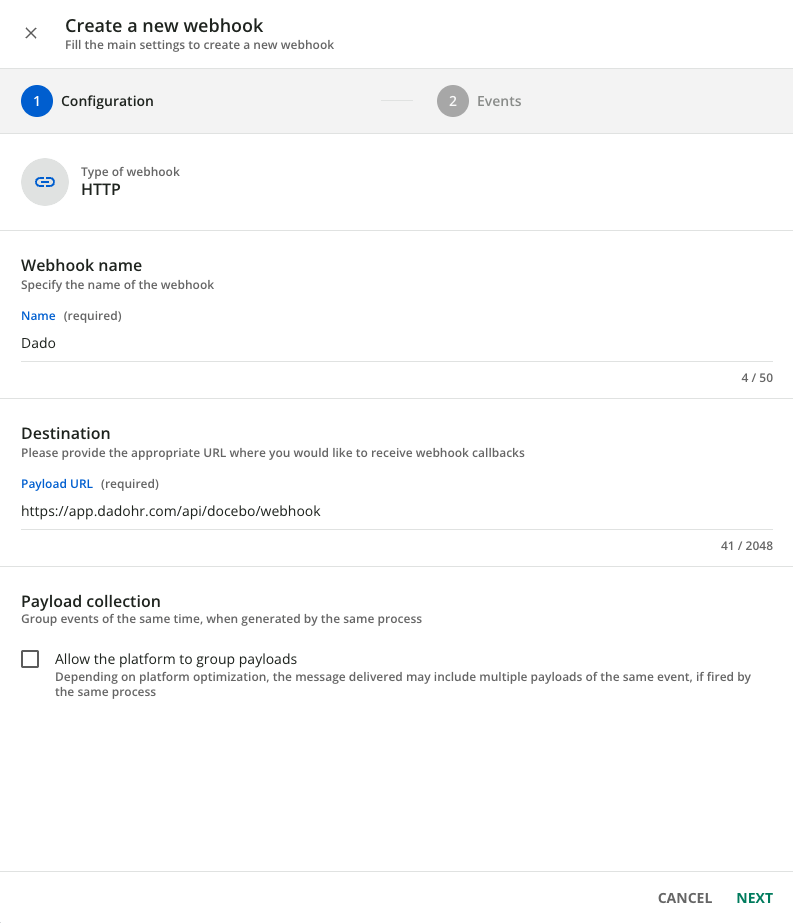The image size is (793, 923).
Task: Enable Allow the platform to group payloads
Action: click(30, 659)
